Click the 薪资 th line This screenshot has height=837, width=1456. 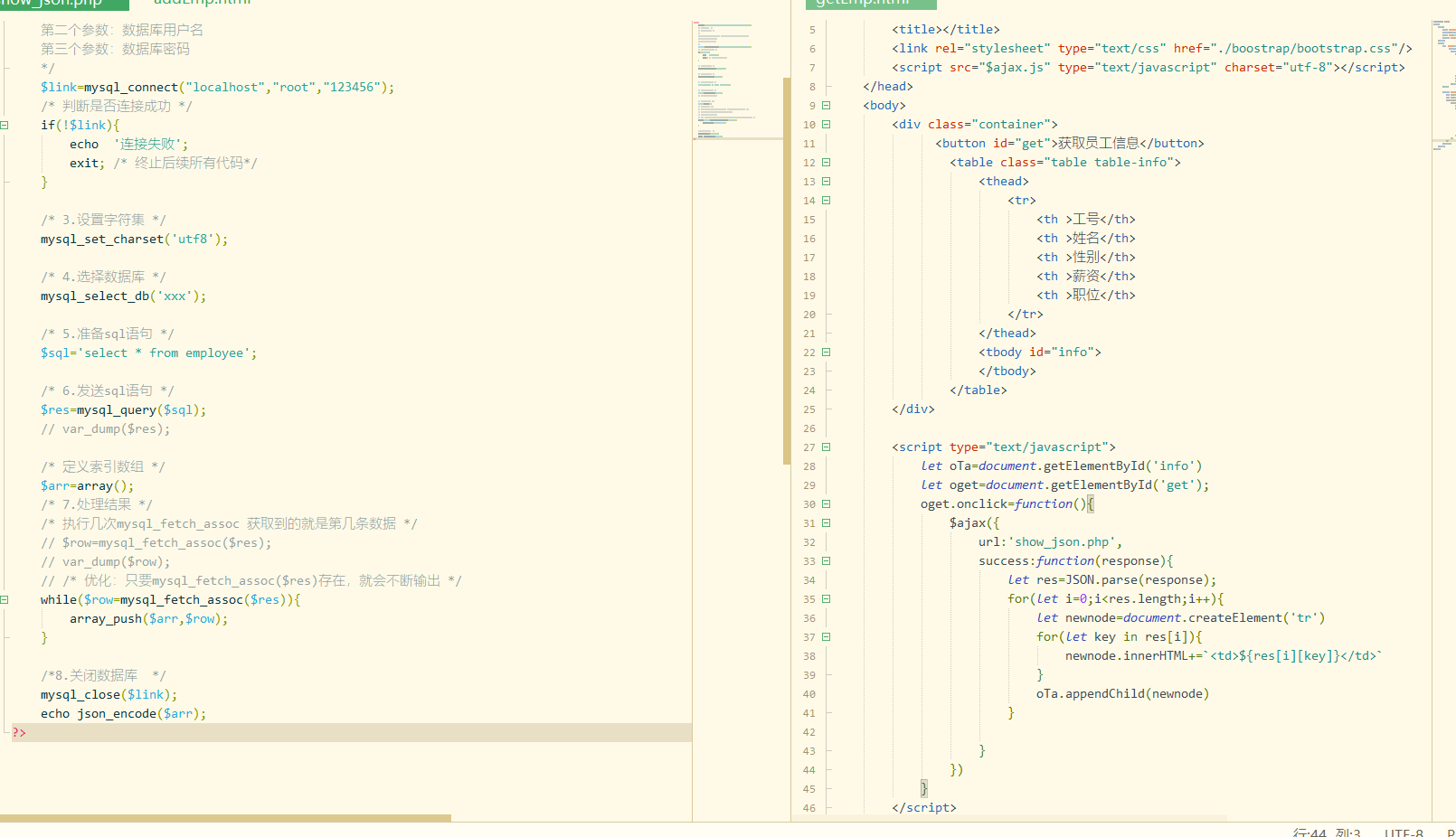[x=1086, y=277]
